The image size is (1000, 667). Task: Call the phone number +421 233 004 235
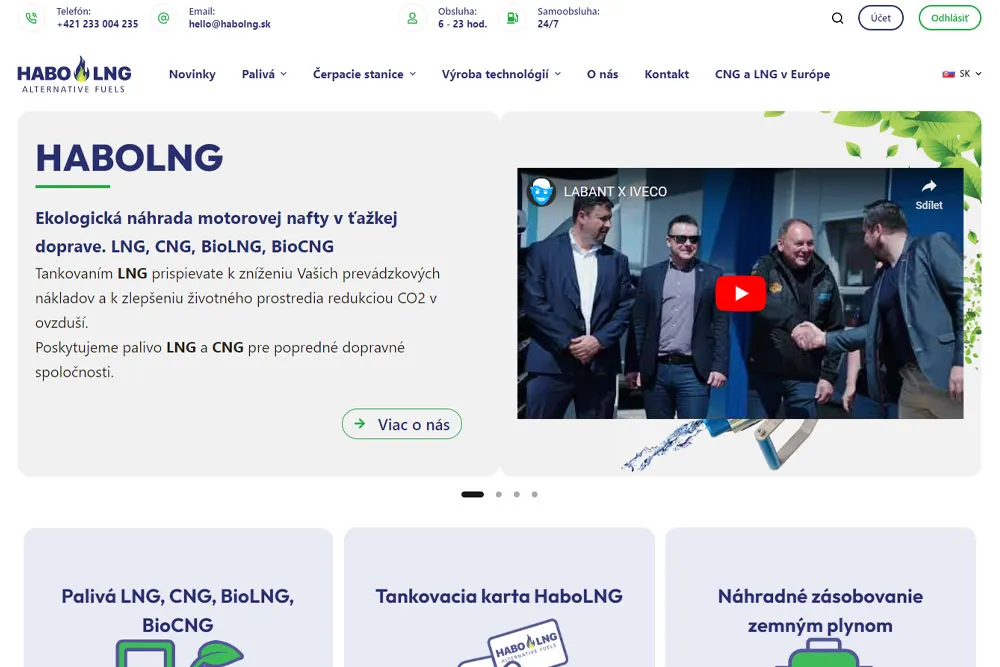[x=97, y=24]
